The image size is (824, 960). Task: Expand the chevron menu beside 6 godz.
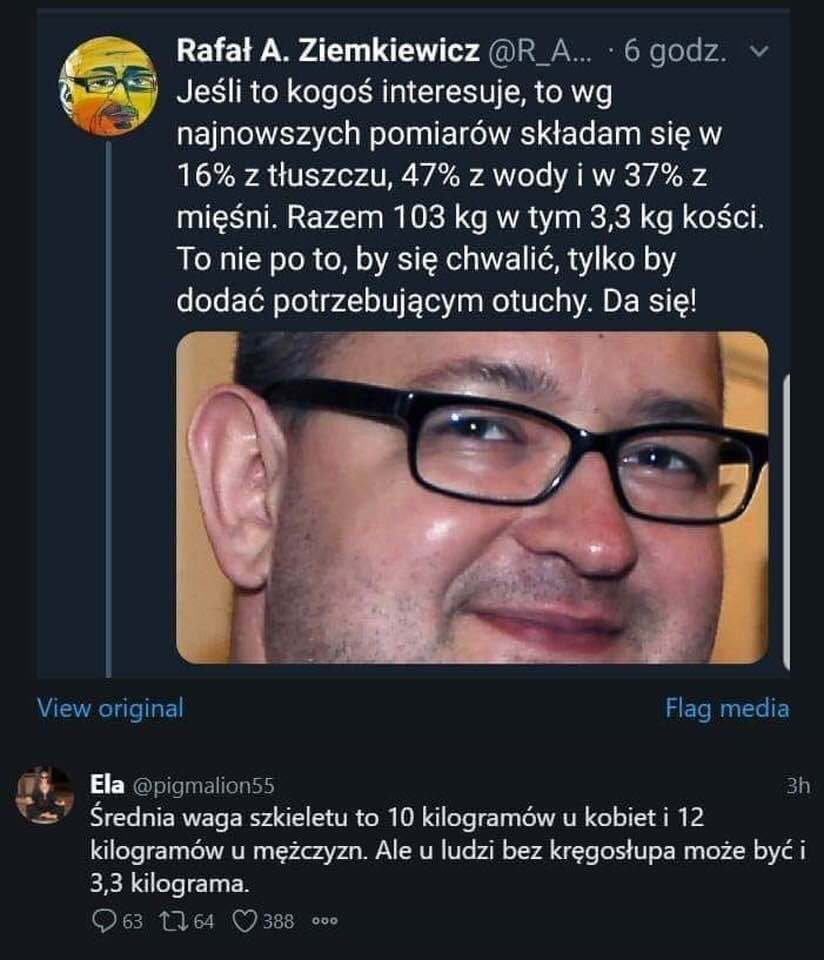point(758,53)
